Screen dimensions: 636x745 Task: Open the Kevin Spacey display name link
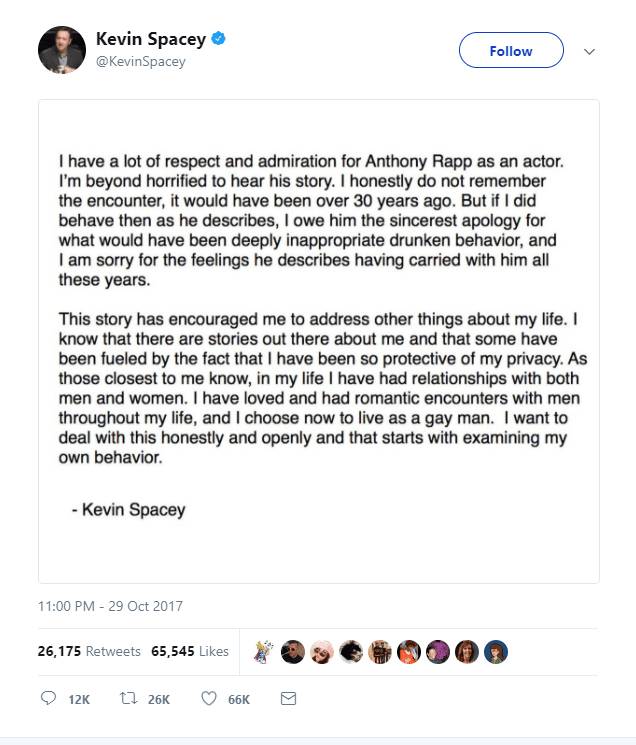[150, 40]
